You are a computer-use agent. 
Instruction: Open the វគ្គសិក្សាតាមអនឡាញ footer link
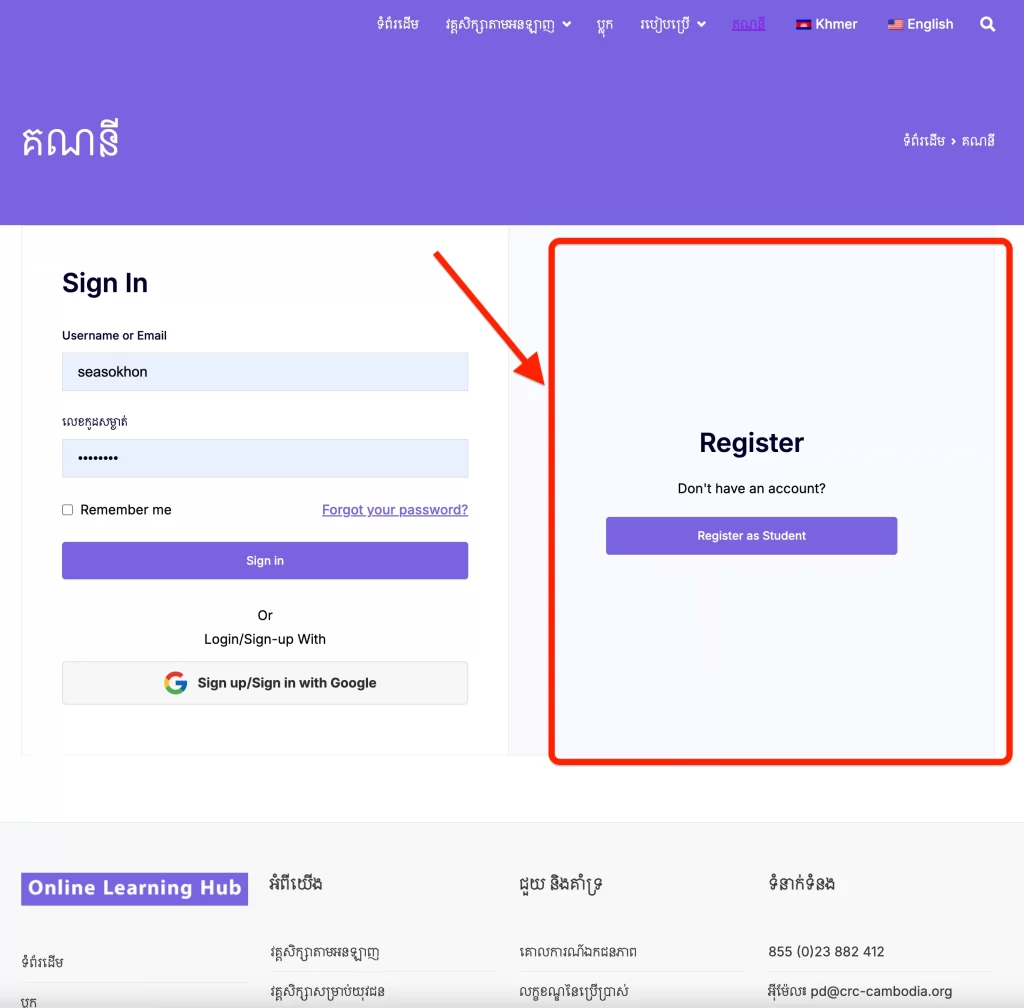pyautogui.click(x=325, y=953)
